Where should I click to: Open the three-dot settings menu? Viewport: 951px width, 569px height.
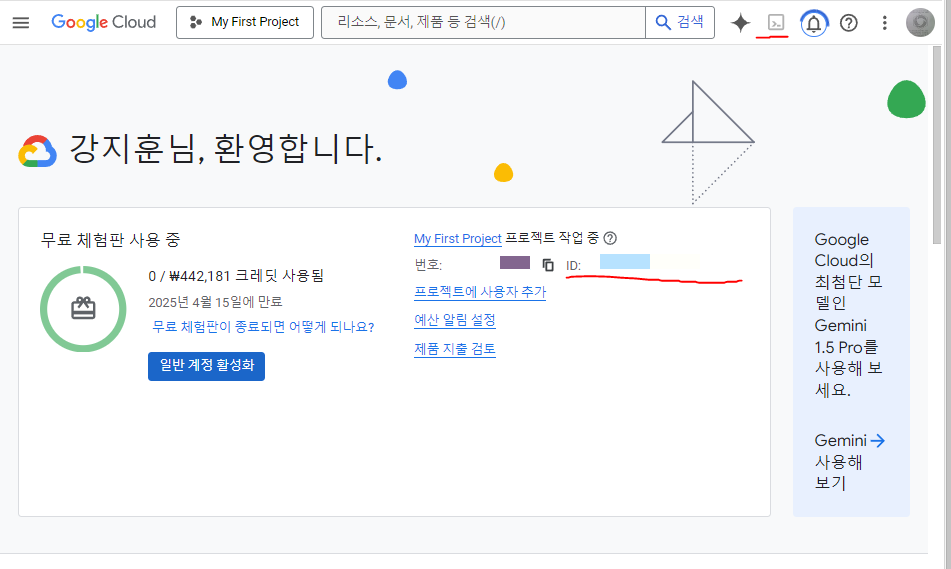pos(884,23)
